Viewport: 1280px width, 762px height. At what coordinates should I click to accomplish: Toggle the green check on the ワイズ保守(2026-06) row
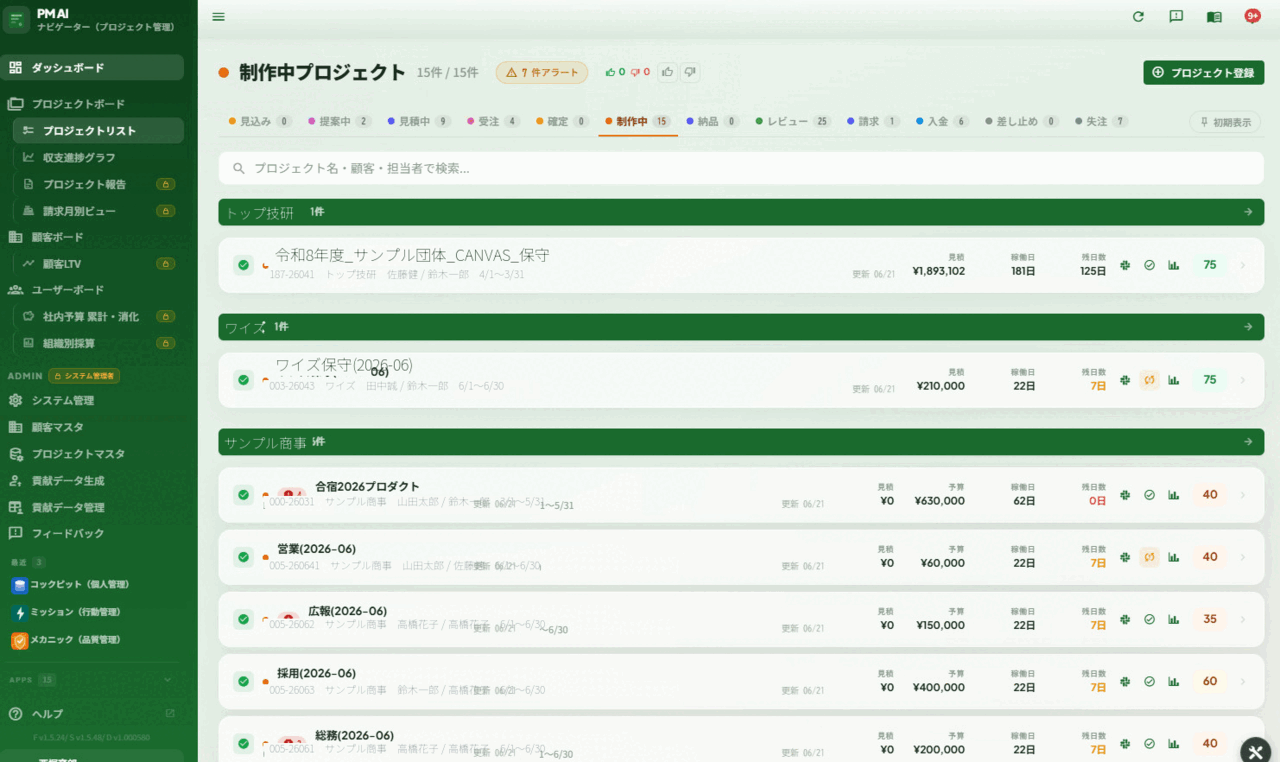pos(243,380)
